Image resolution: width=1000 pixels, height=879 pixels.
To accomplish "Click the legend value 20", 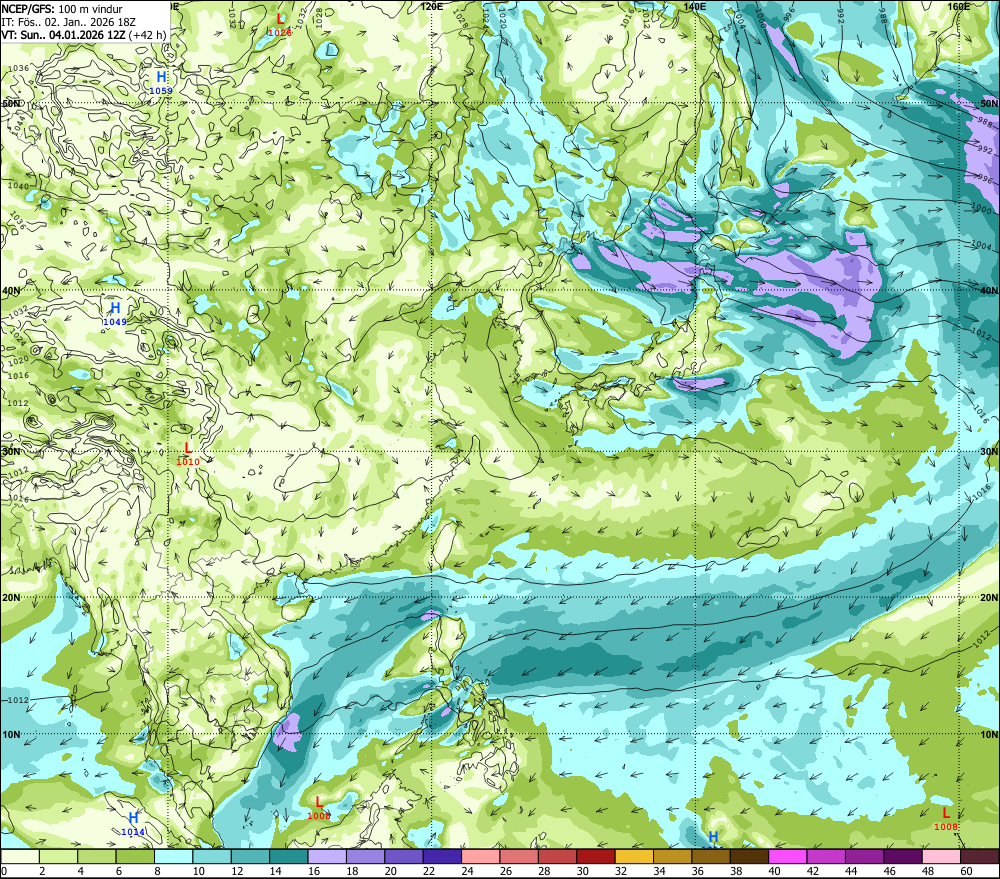I will point(390,871).
